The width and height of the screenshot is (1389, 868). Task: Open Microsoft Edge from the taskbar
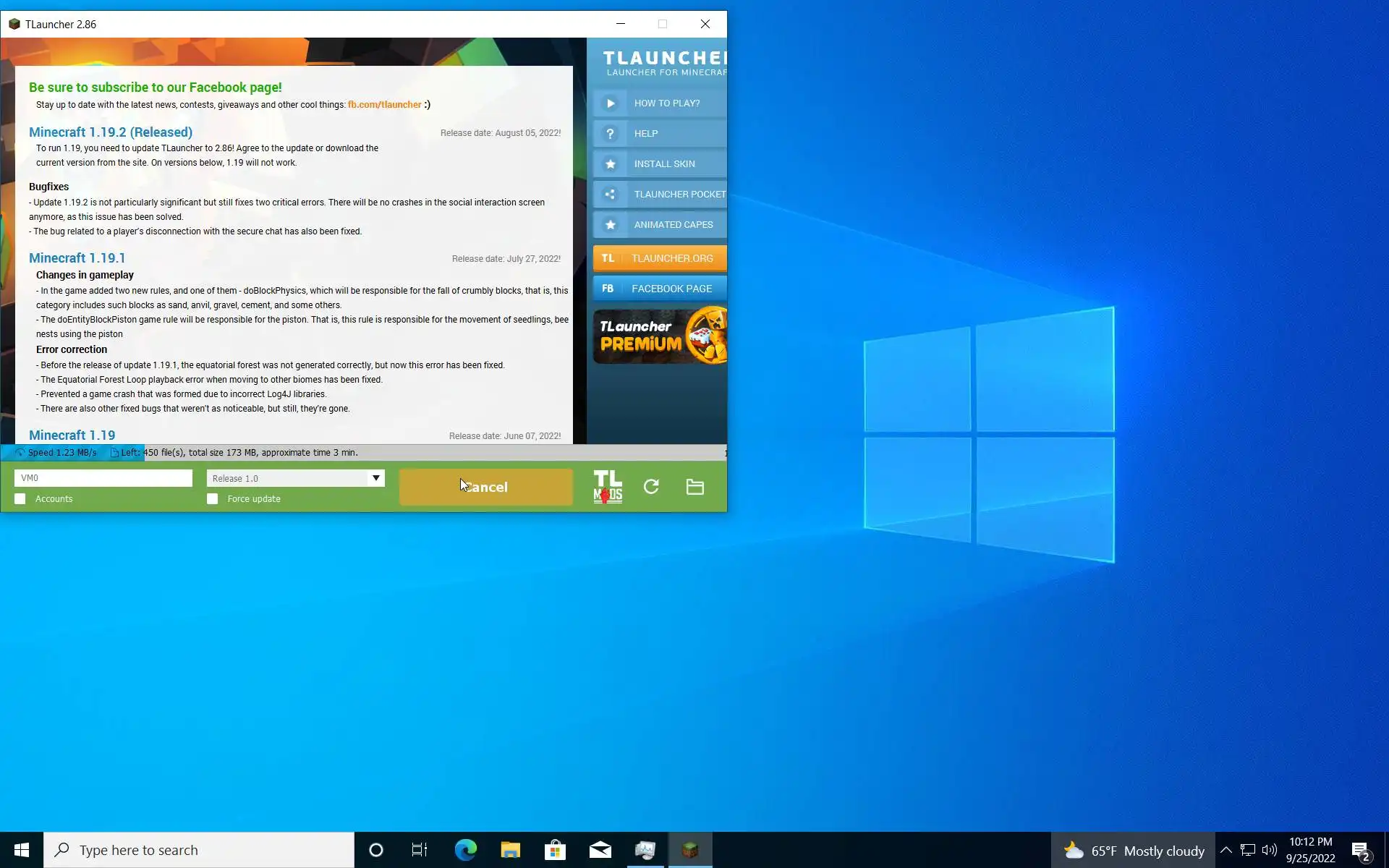[x=465, y=850]
